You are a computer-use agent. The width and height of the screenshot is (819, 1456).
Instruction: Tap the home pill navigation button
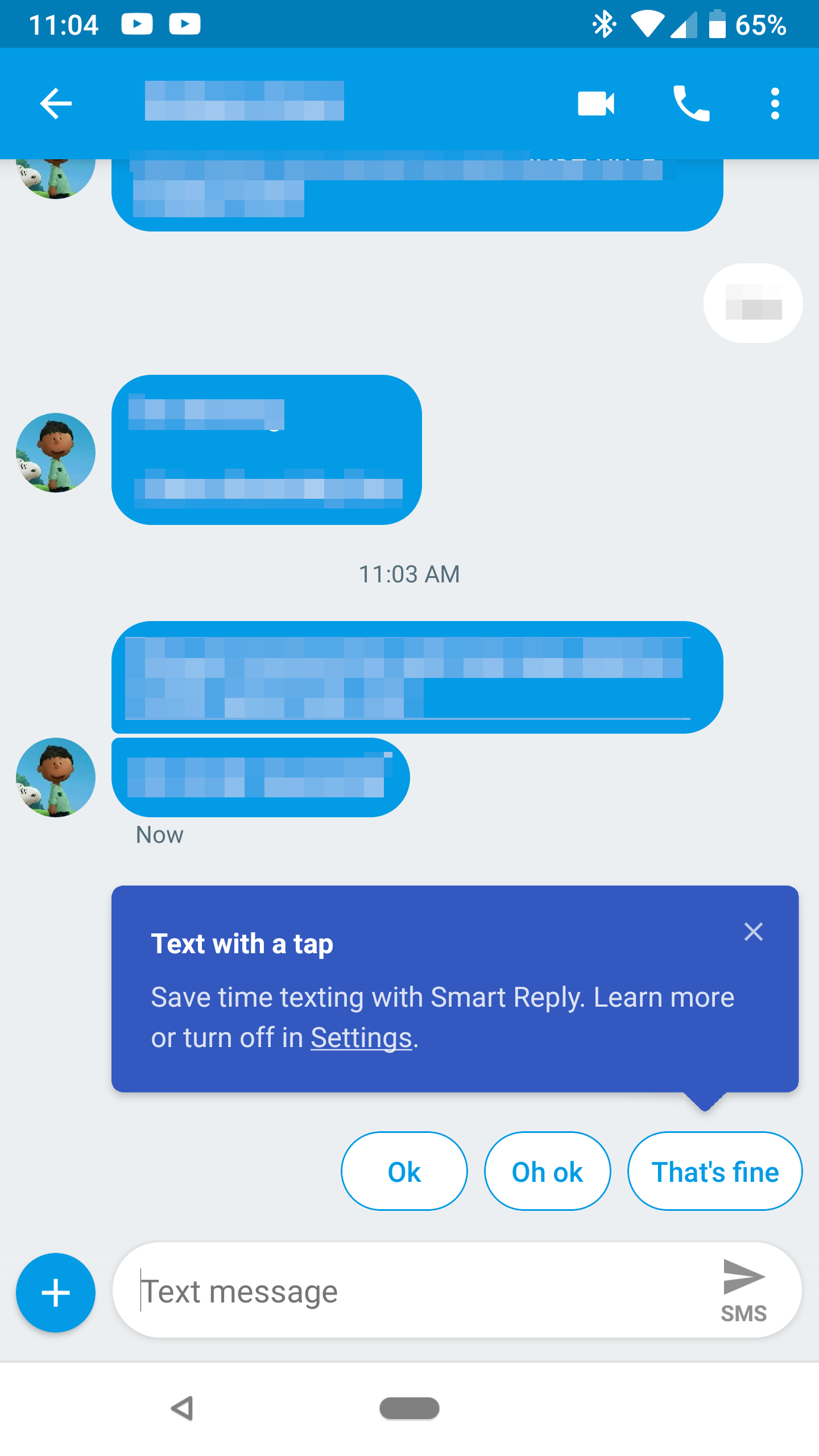coord(409,1408)
